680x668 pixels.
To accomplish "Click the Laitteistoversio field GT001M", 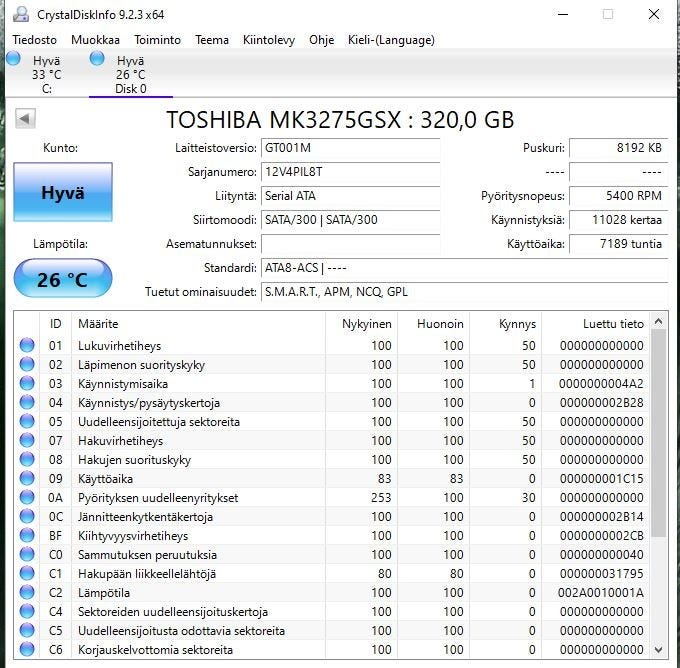I will tap(350, 148).
